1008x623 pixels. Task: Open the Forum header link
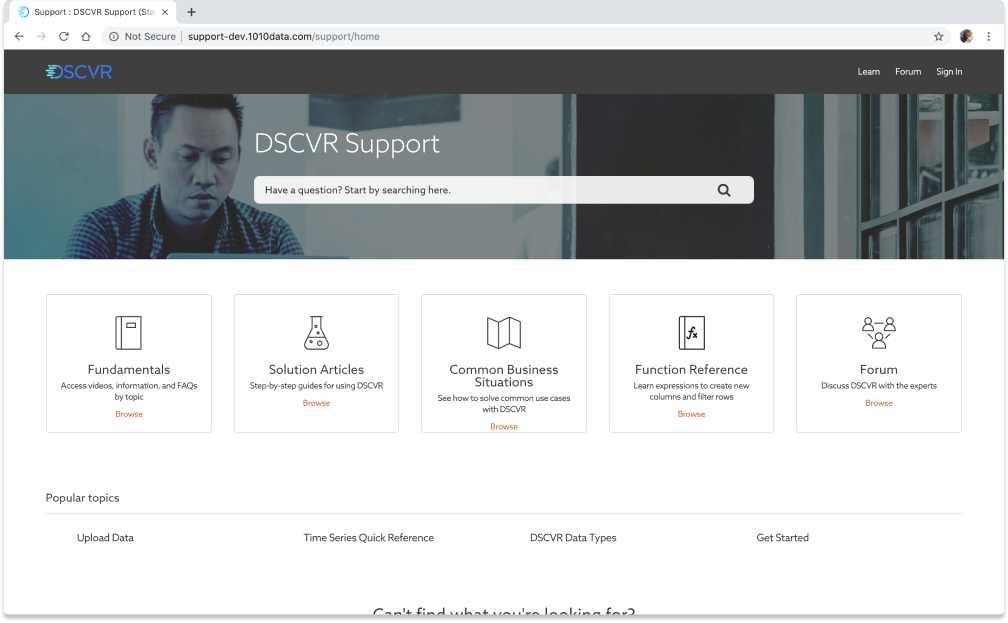tap(908, 72)
